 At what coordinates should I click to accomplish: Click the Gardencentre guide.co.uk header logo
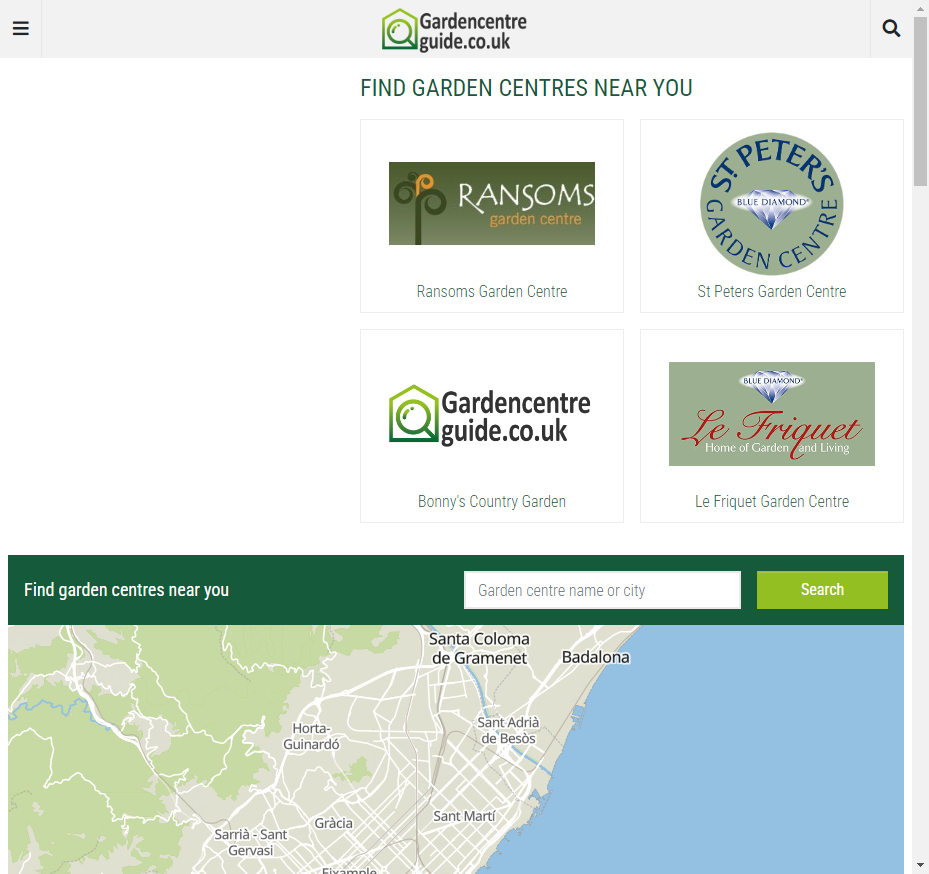[x=454, y=30]
